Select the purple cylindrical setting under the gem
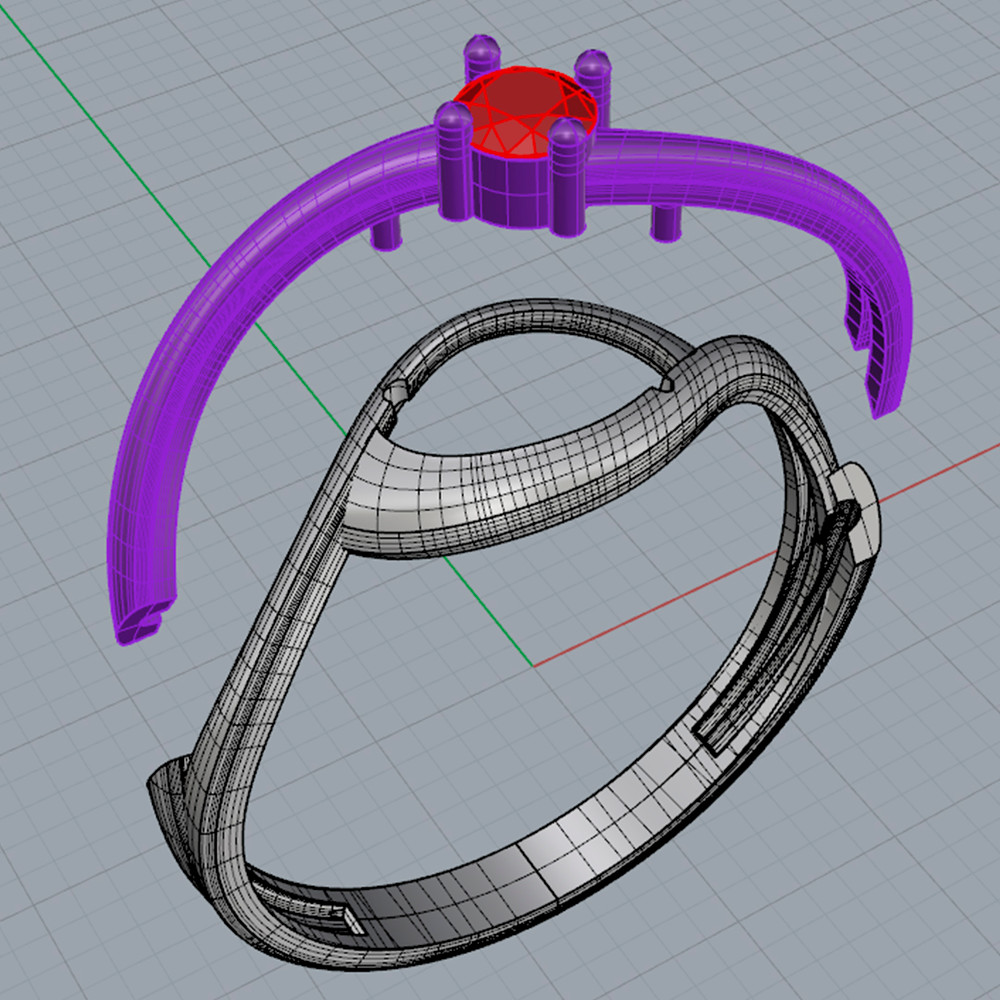 click(508, 190)
